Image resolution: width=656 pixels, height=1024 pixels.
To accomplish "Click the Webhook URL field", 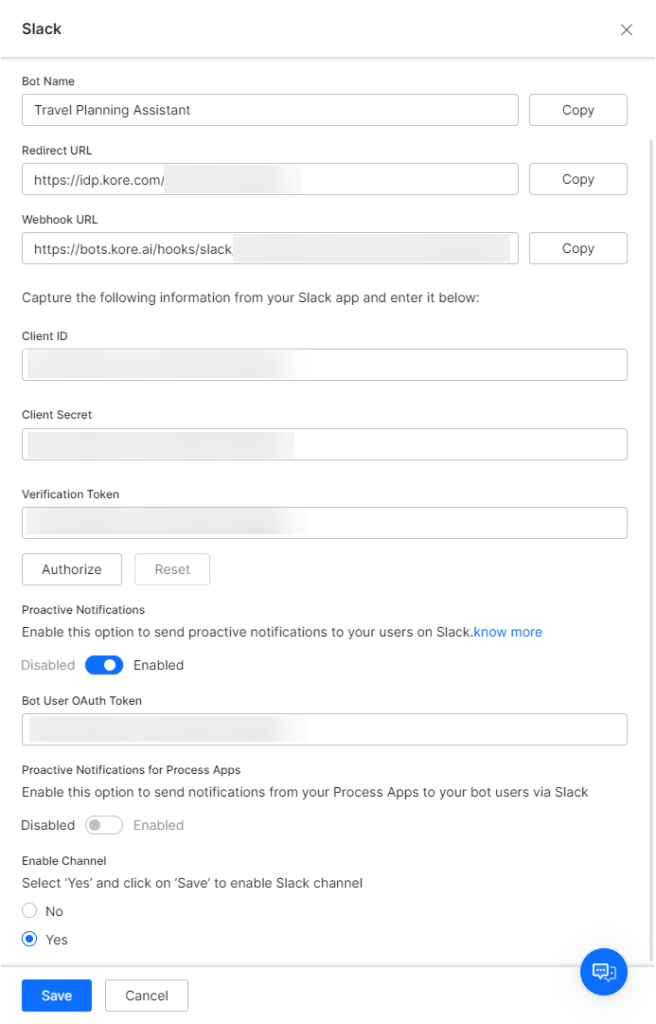I will (270, 248).
